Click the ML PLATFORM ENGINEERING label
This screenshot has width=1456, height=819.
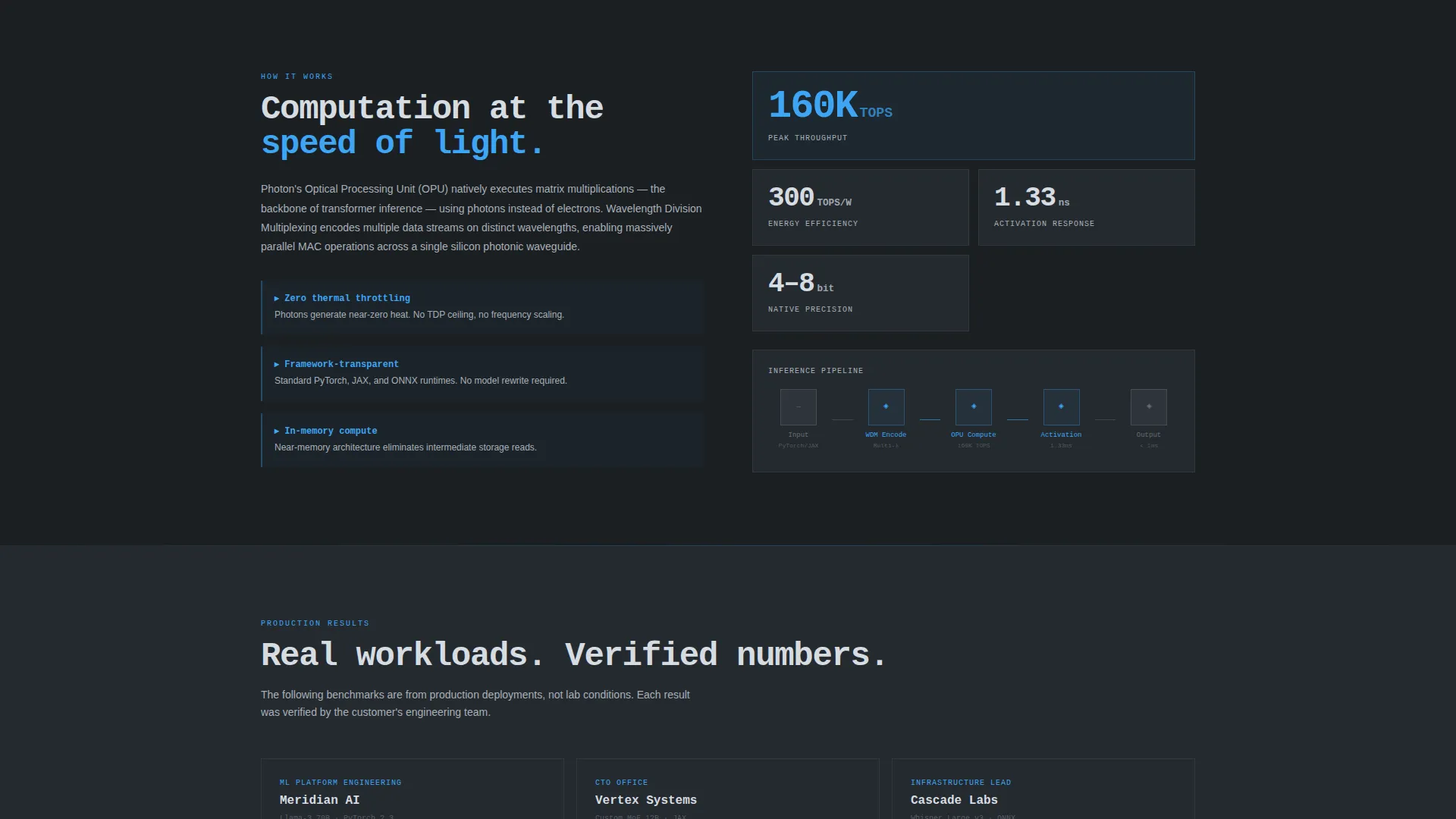340,783
